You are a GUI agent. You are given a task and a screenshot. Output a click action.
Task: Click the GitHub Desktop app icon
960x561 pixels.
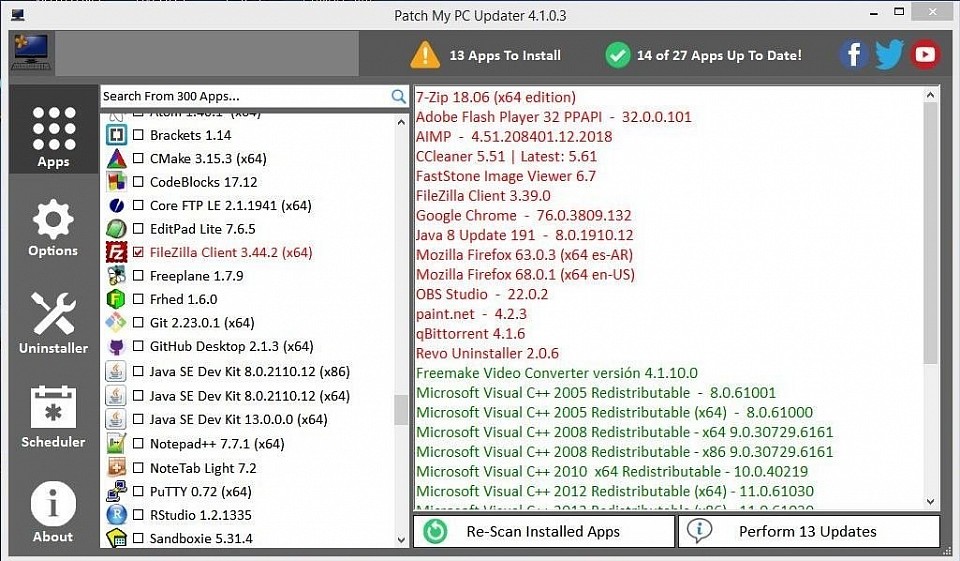[116, 347]
